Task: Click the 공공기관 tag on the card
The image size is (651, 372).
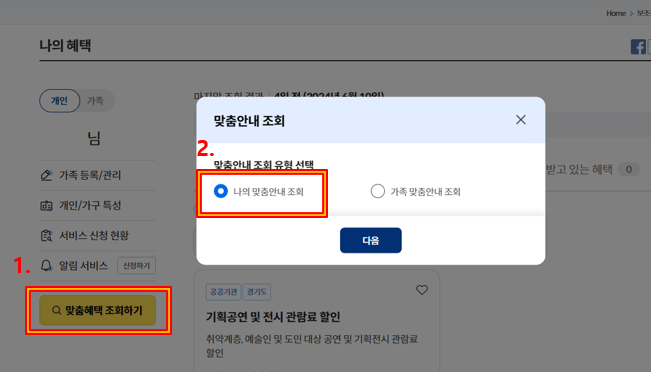Action: coord(223,291)
